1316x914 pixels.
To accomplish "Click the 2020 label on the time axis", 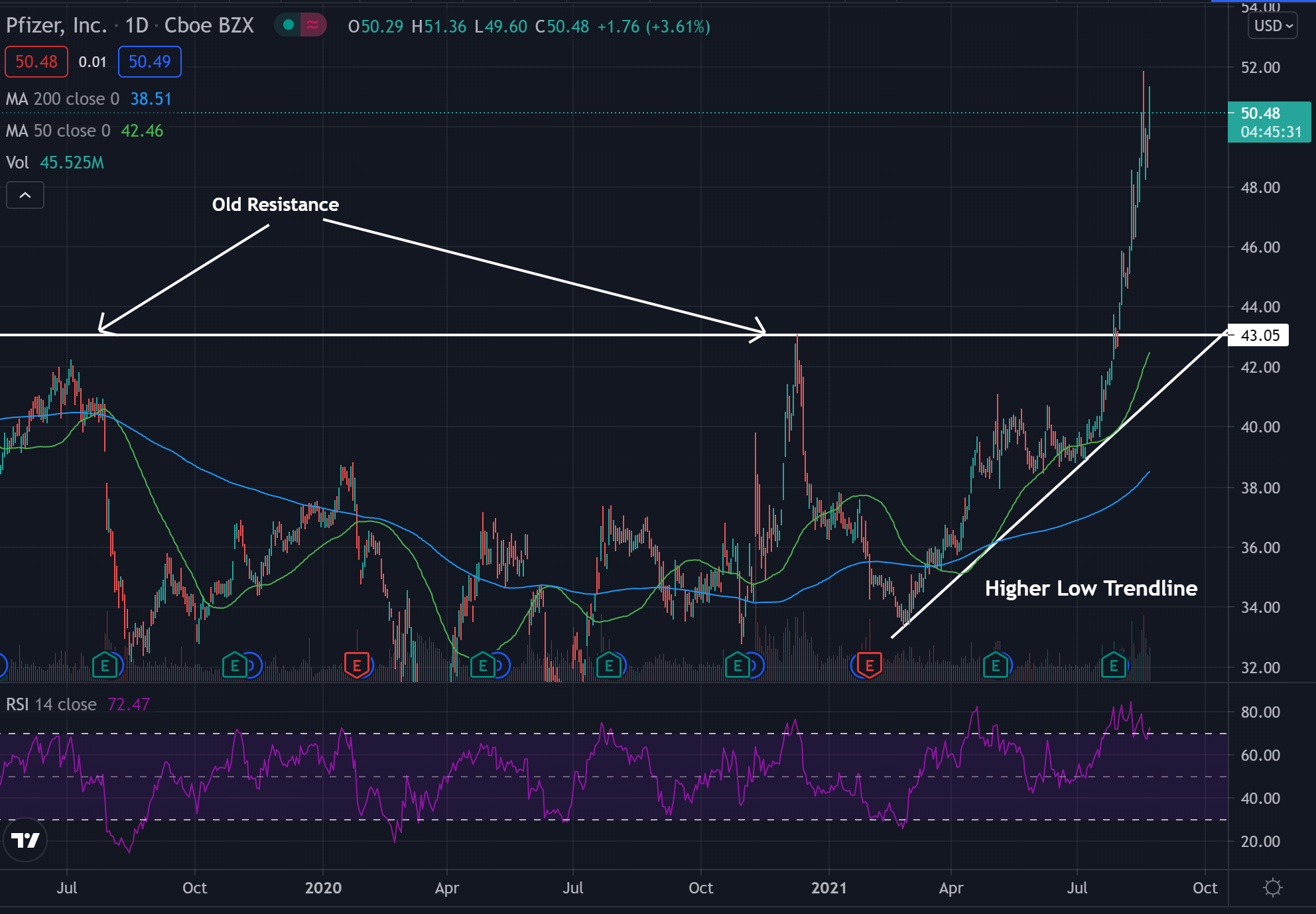I will click(x=323, y=888).
